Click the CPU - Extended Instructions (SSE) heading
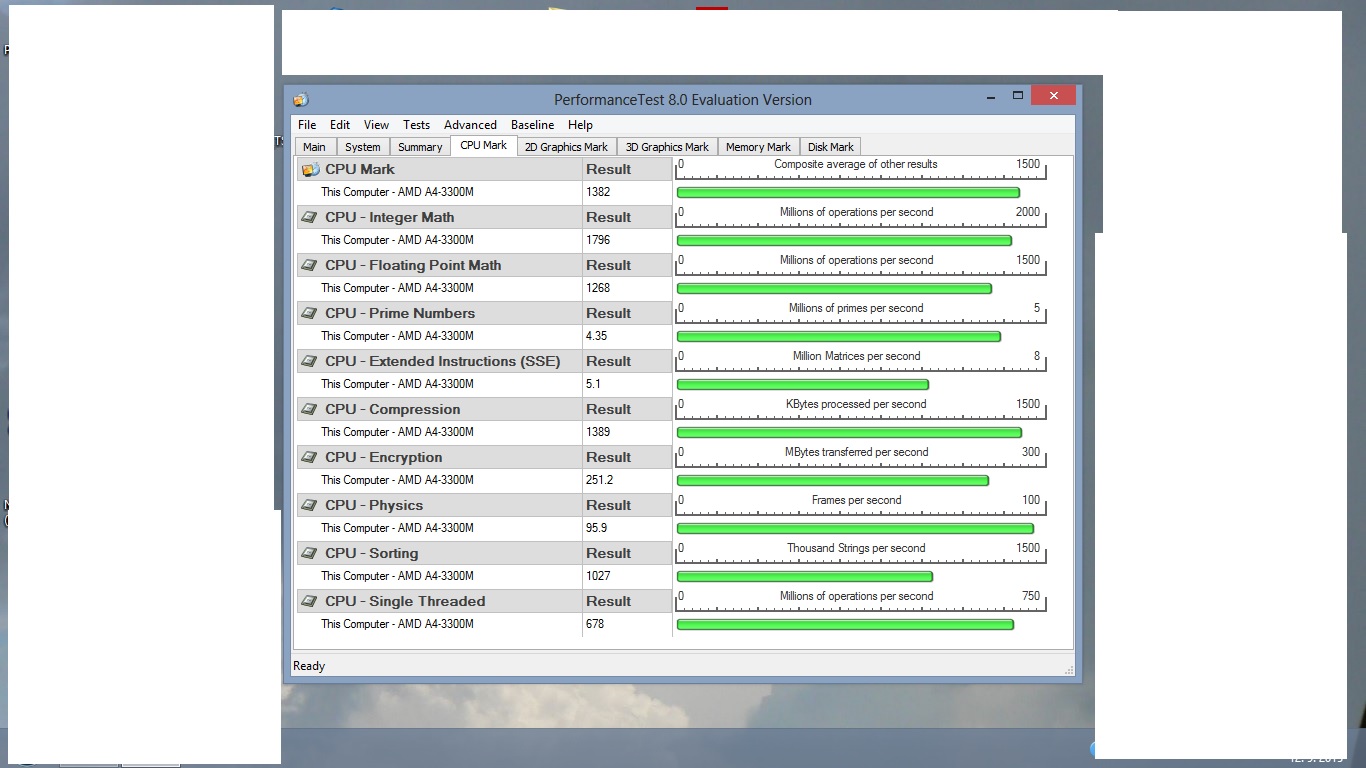The image size is (1366, 768). point(442,361)
